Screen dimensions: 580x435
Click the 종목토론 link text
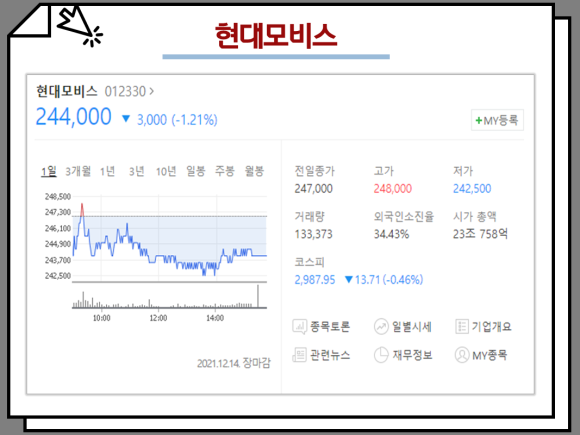pyautogui.click(x=330, y=327)
